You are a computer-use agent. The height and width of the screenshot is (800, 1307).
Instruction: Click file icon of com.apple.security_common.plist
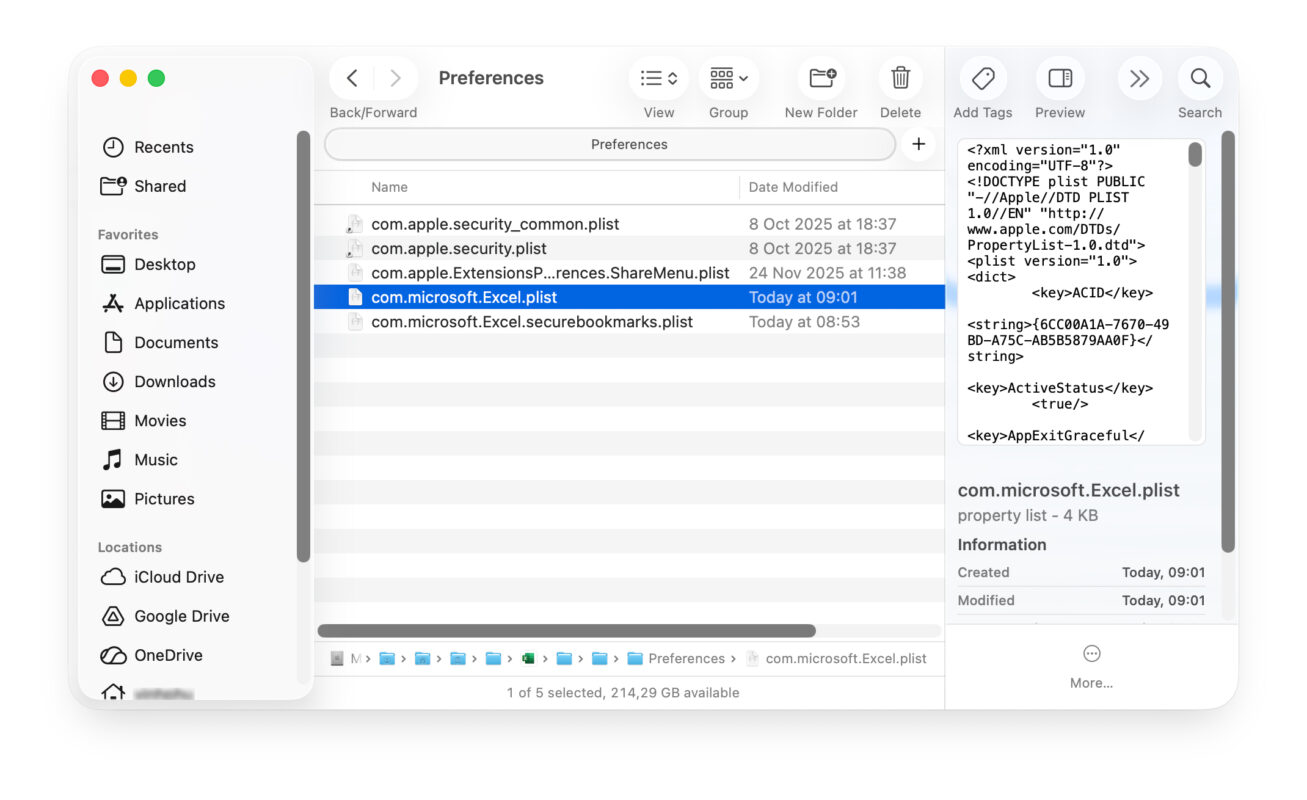click(354, 224)
